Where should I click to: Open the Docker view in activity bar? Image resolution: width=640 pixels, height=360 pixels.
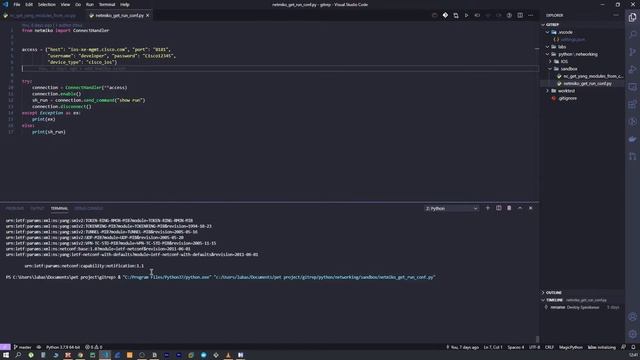click(632, 139)
